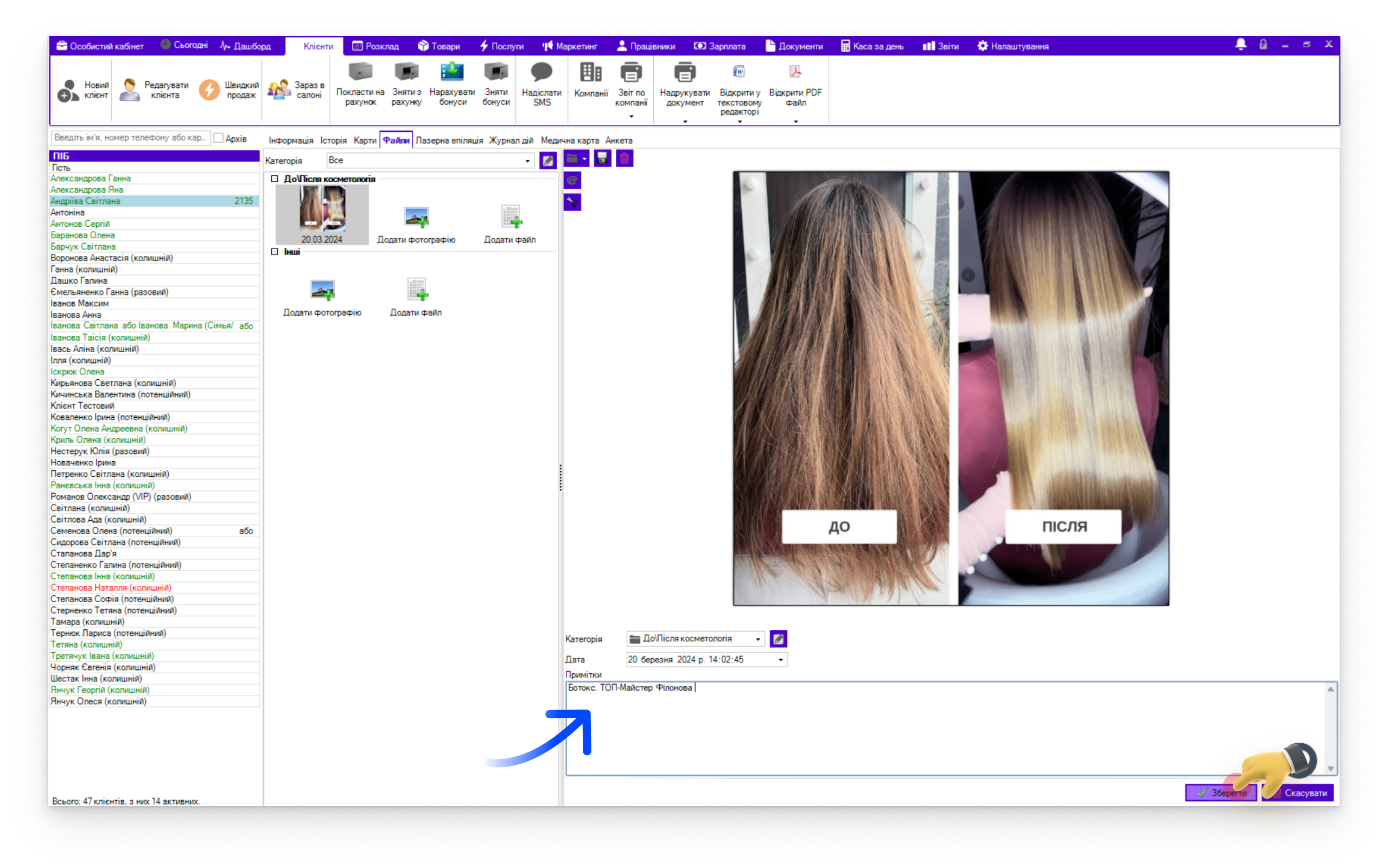
Task: Click the ПІБ column header
Action: pyautogui.click(x=154, y=156)
